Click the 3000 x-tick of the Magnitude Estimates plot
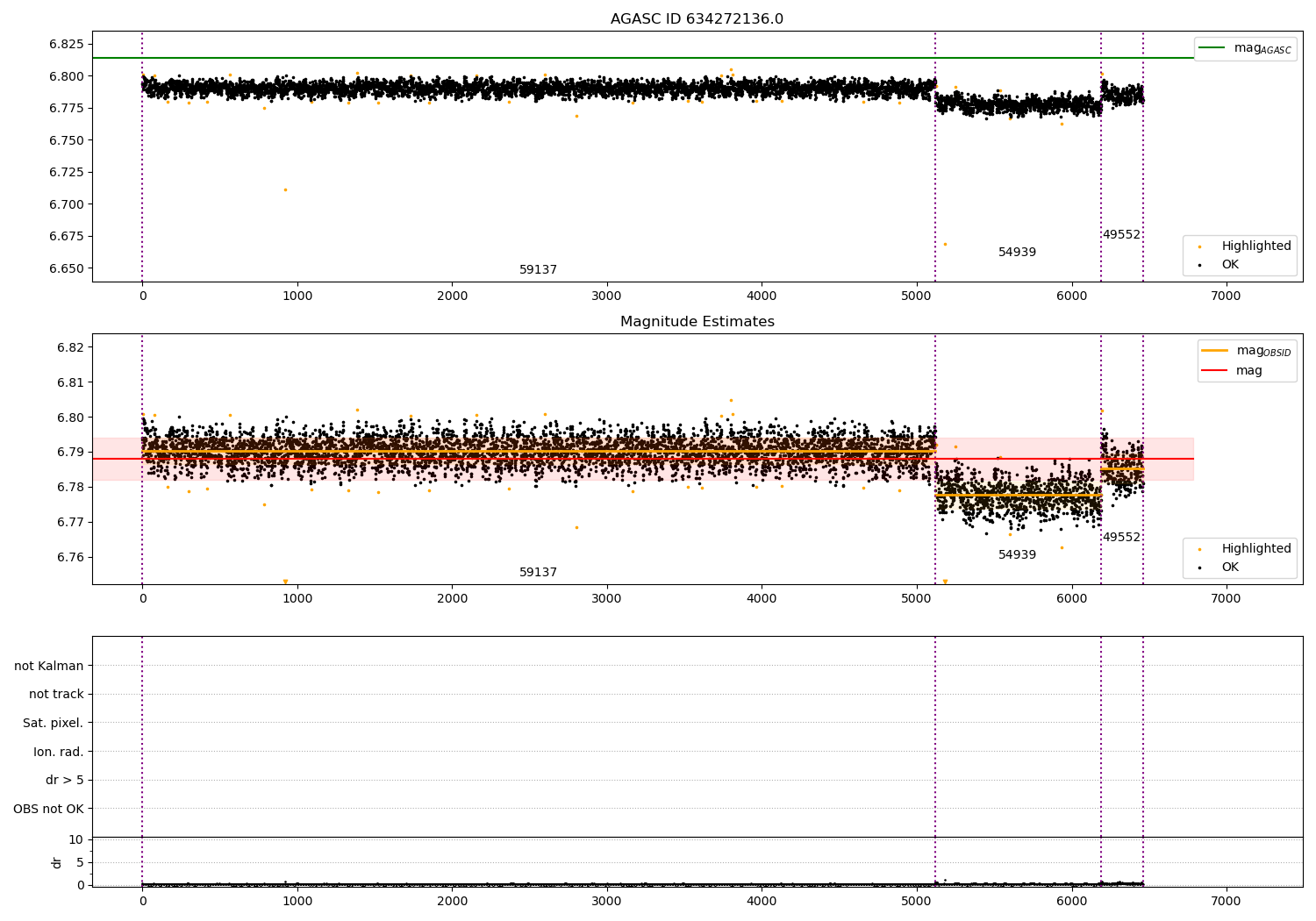Viewport: 1316px width, 921px height. pyautogui.click(x=606, y=599)
